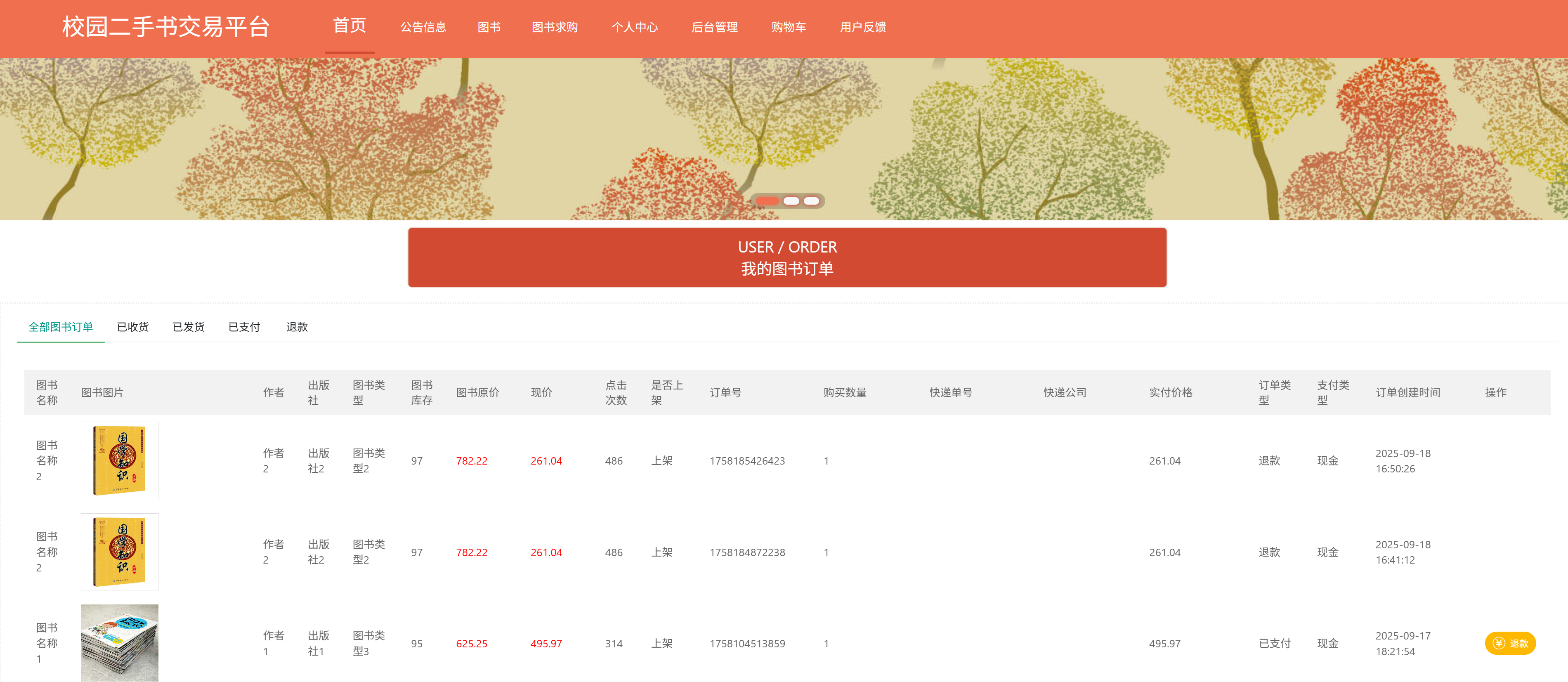
Task: Open the 购物车 shopping cart
Action: click(788, 27)
